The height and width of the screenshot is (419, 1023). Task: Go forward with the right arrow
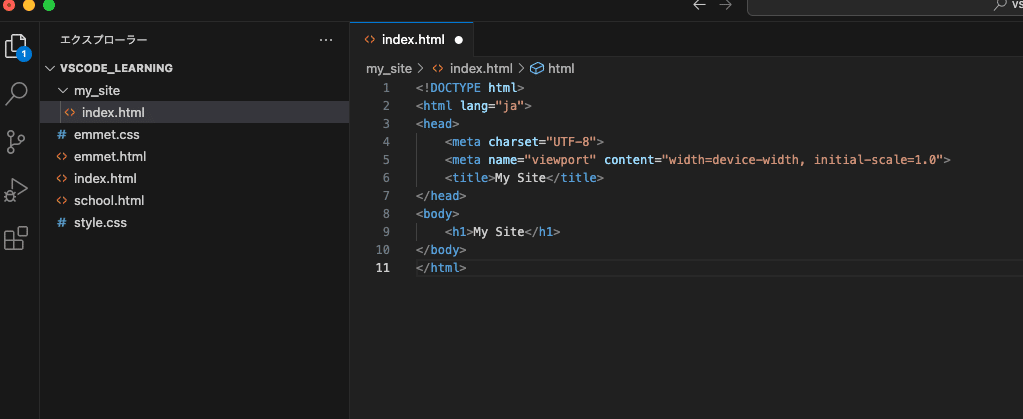pos(725,5)
